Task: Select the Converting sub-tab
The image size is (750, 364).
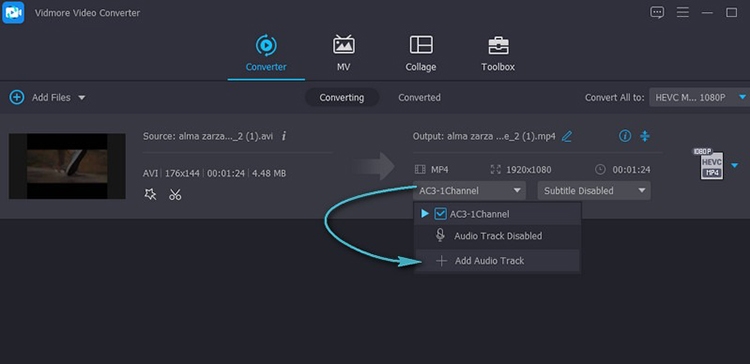Action: click(x=342, y=98)
